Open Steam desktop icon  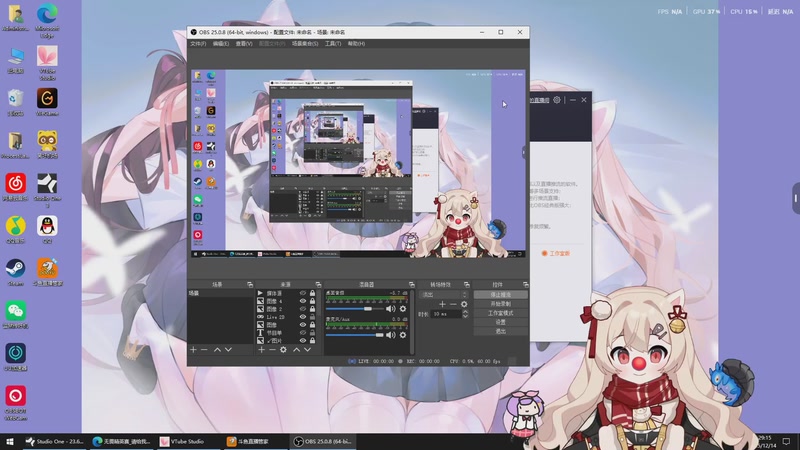coord(15,271)
